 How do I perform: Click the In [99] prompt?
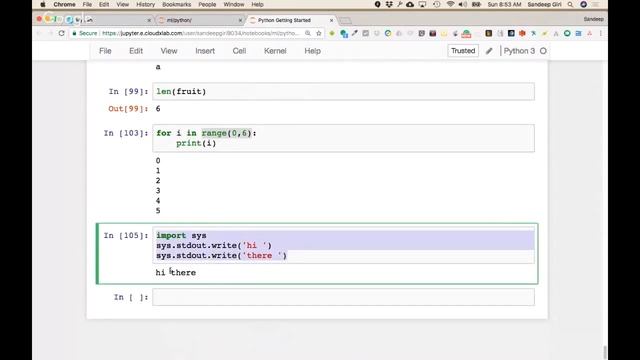[128, 91]
